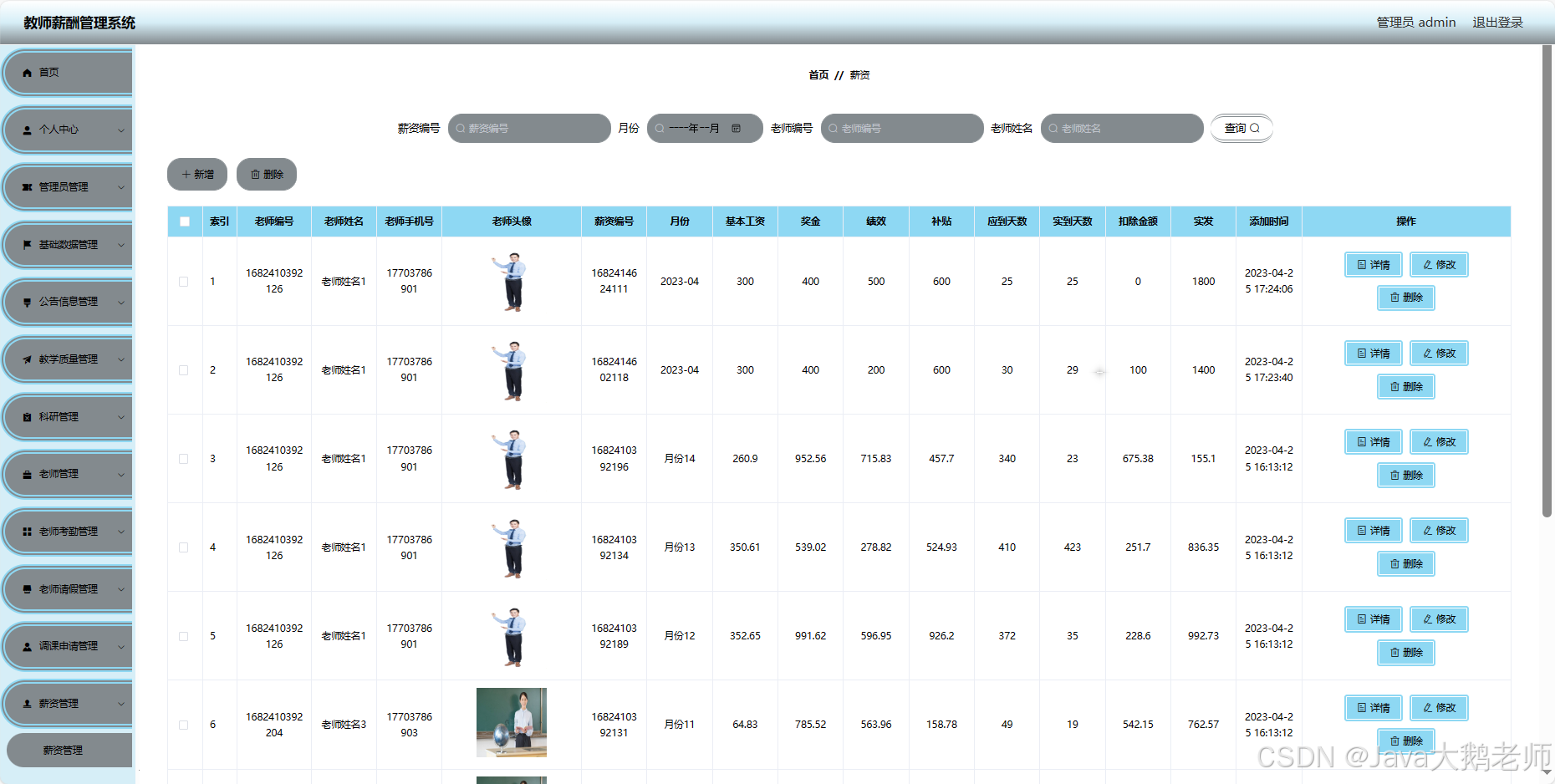
Task: Click the vertical page scrollbar
Action: [1547, 282]
